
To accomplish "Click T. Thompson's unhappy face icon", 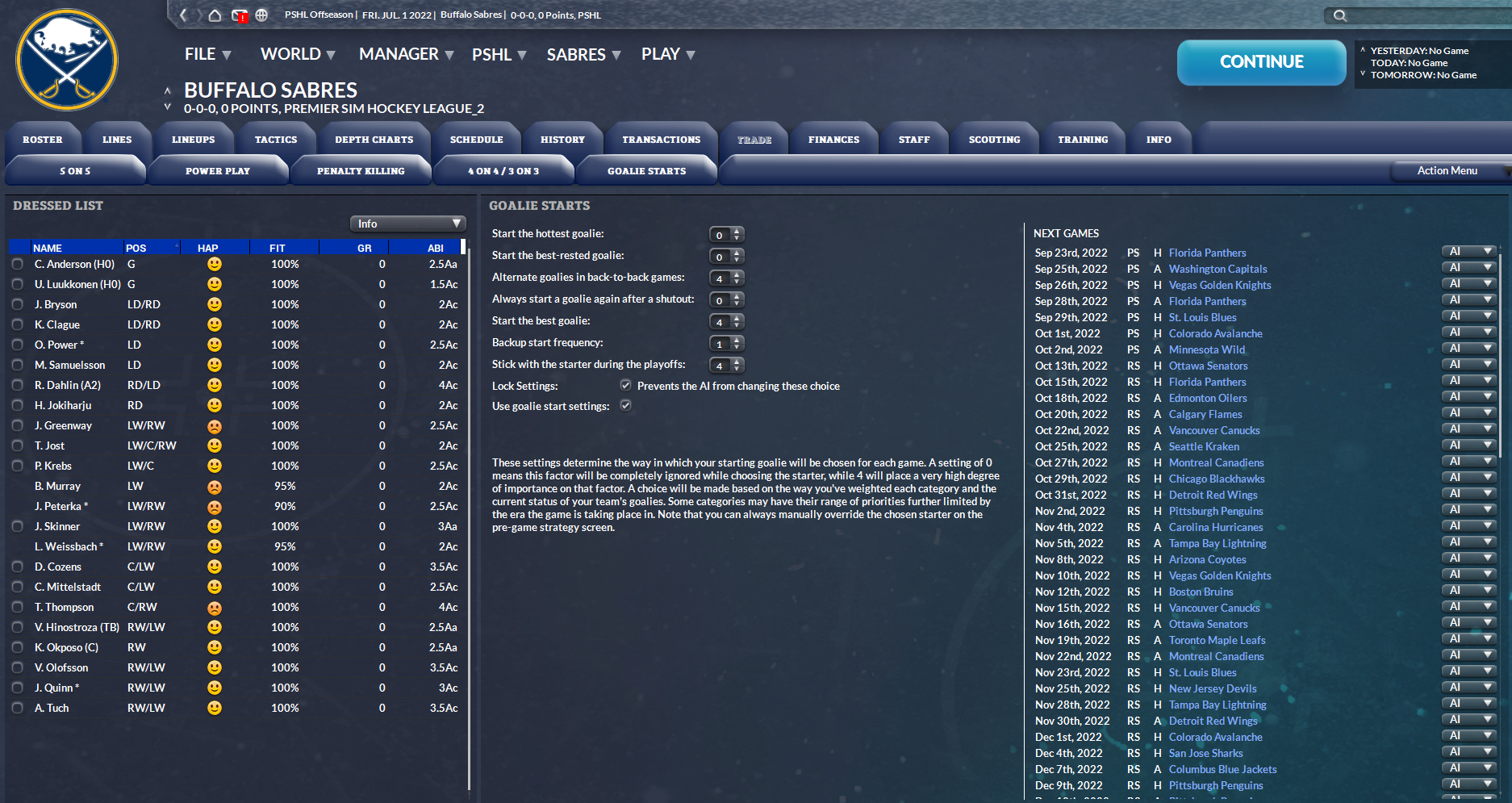I will [215, 607].
